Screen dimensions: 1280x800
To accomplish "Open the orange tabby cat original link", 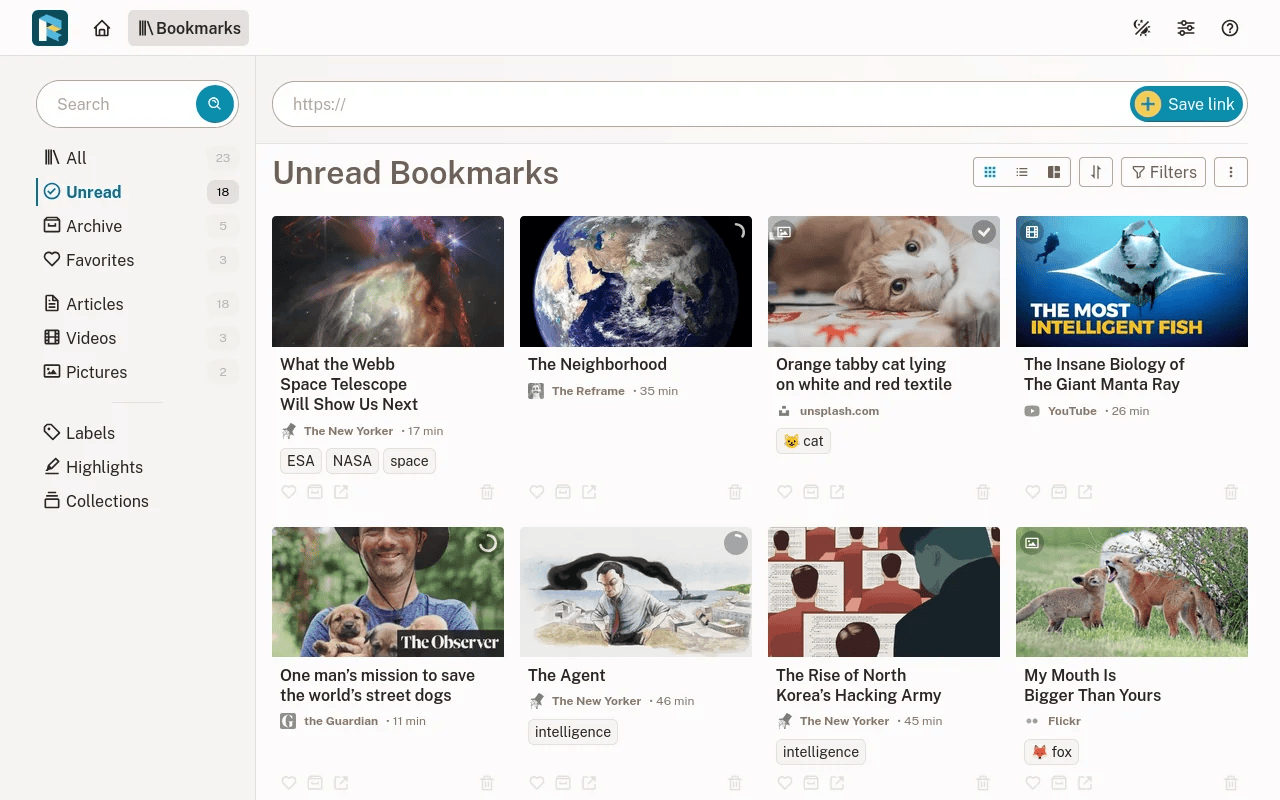I will [x=837, y=492].
